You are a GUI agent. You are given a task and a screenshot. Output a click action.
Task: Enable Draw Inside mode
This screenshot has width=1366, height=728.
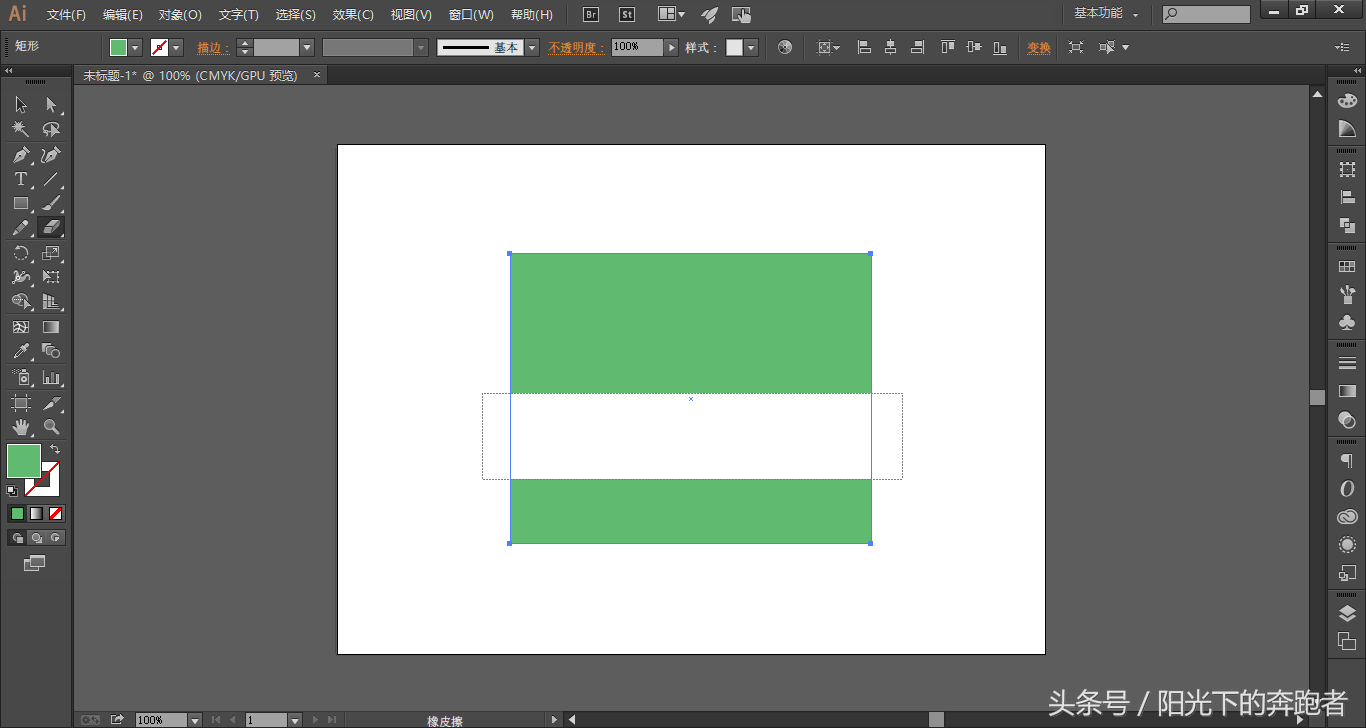point(56,538)
